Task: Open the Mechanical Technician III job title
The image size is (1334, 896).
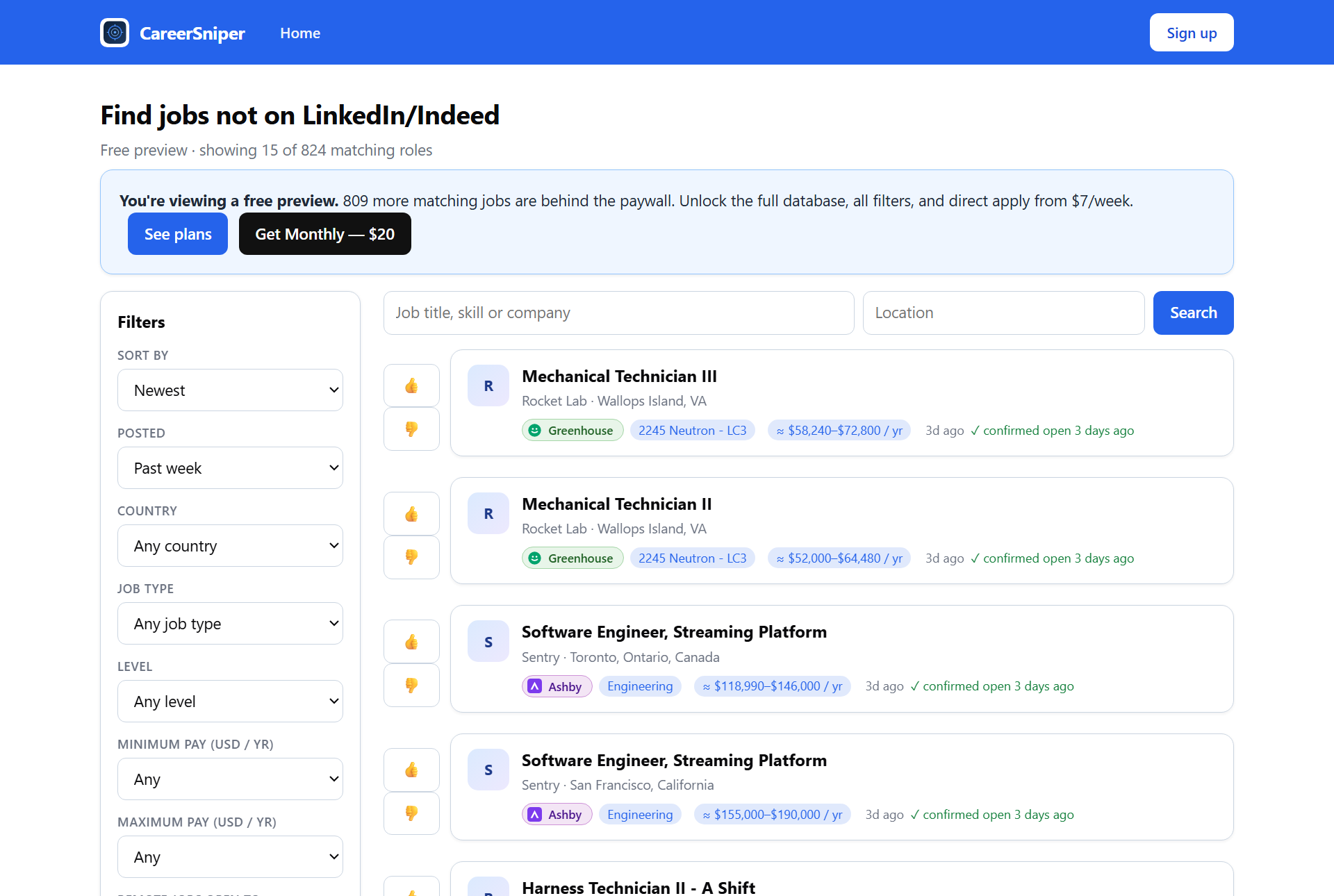Action: pyautogui.click(x=619, y=376)
